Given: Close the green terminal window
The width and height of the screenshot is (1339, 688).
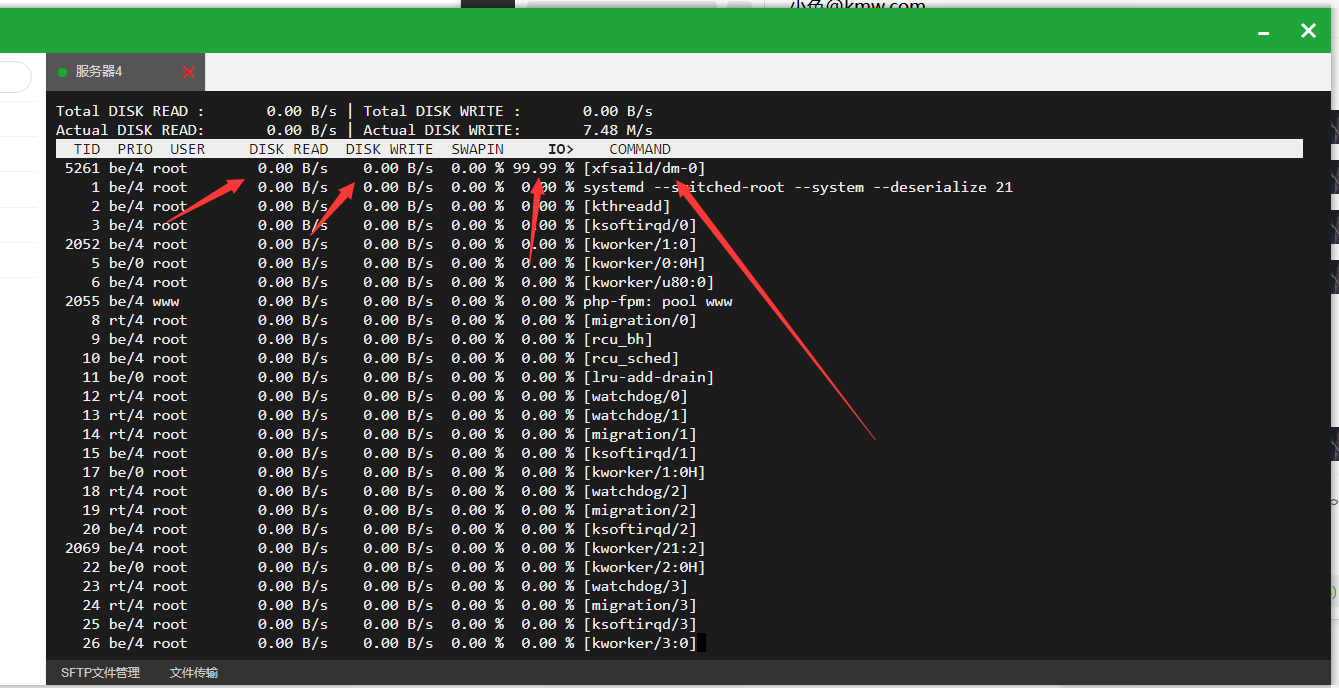Looking at the screenshot, I should point(1308,31).
